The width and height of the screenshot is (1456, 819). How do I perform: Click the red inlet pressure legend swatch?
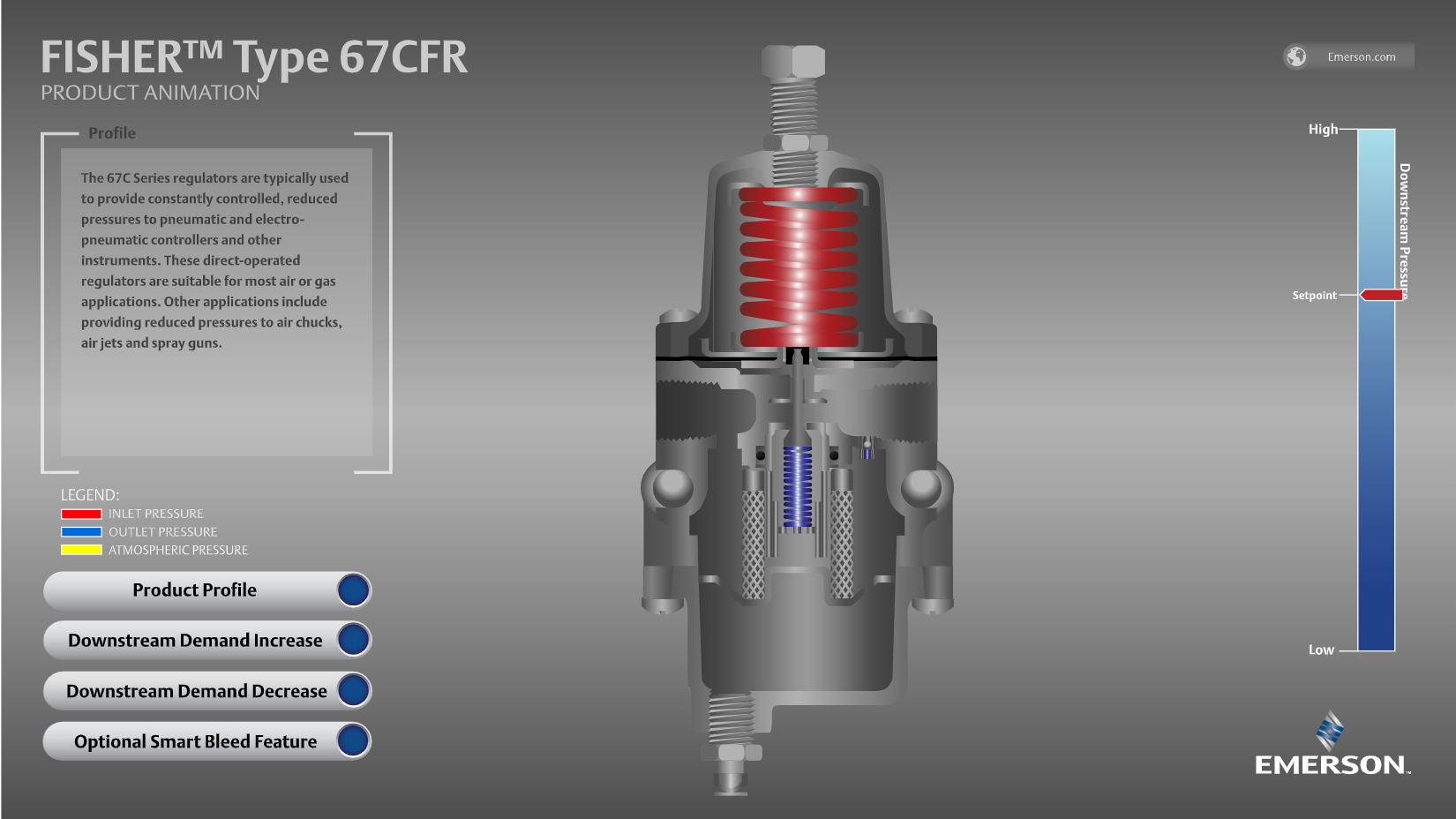(x=81, y=514)
